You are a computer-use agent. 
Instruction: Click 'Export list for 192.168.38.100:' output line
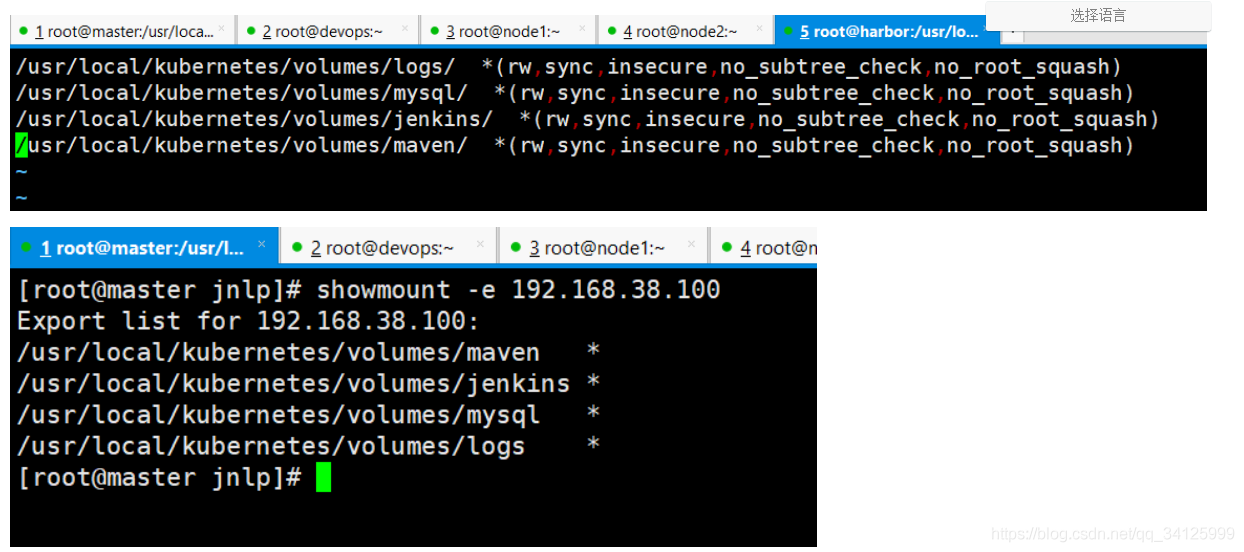249,321
